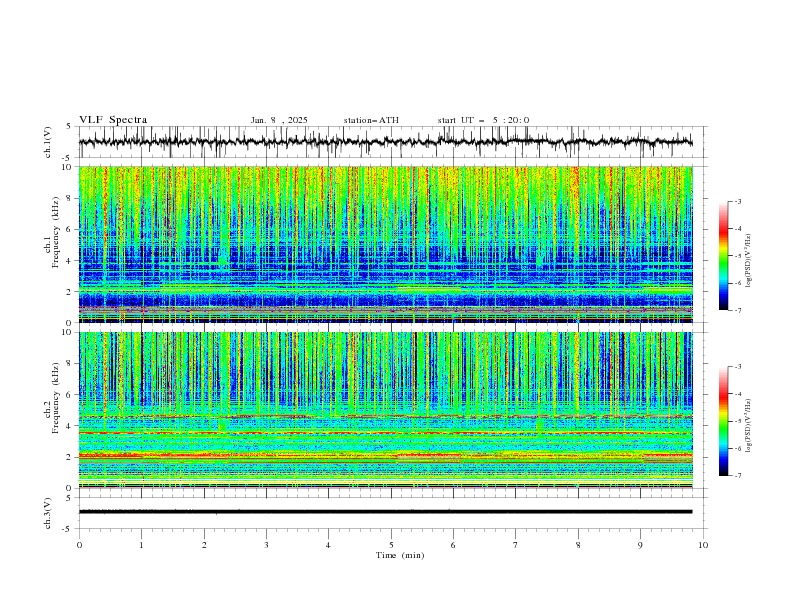The height and width of the screenshot is (612, 792).
Task: Click the "-7" label on upper color bar
Action: click(737, 310)
